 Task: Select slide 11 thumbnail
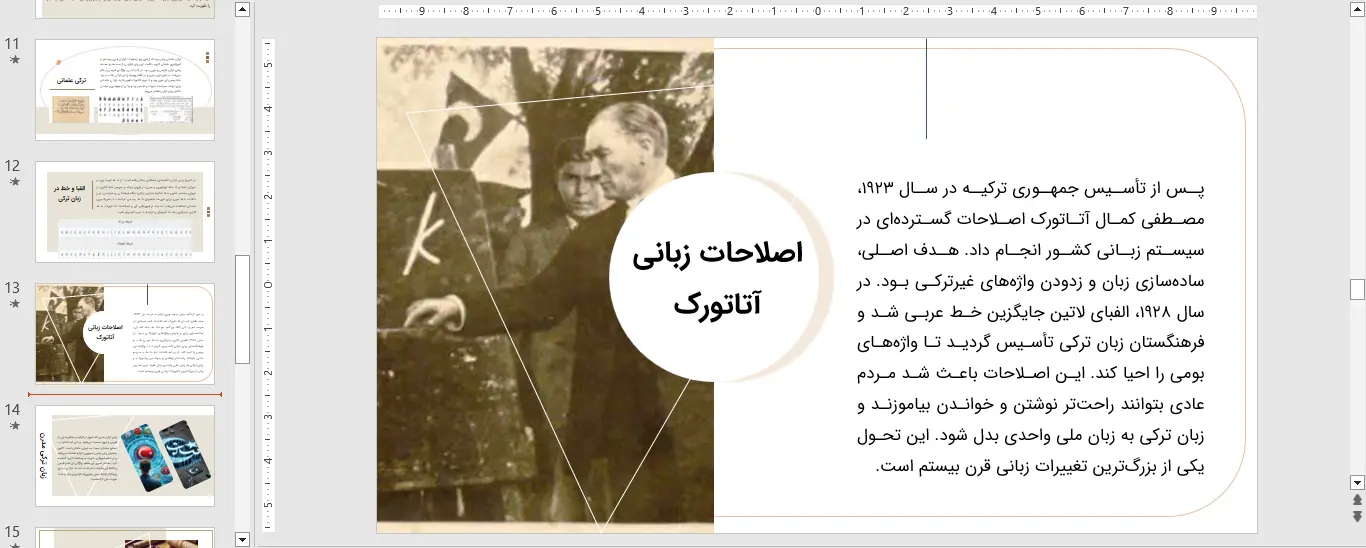click(125, 89)
